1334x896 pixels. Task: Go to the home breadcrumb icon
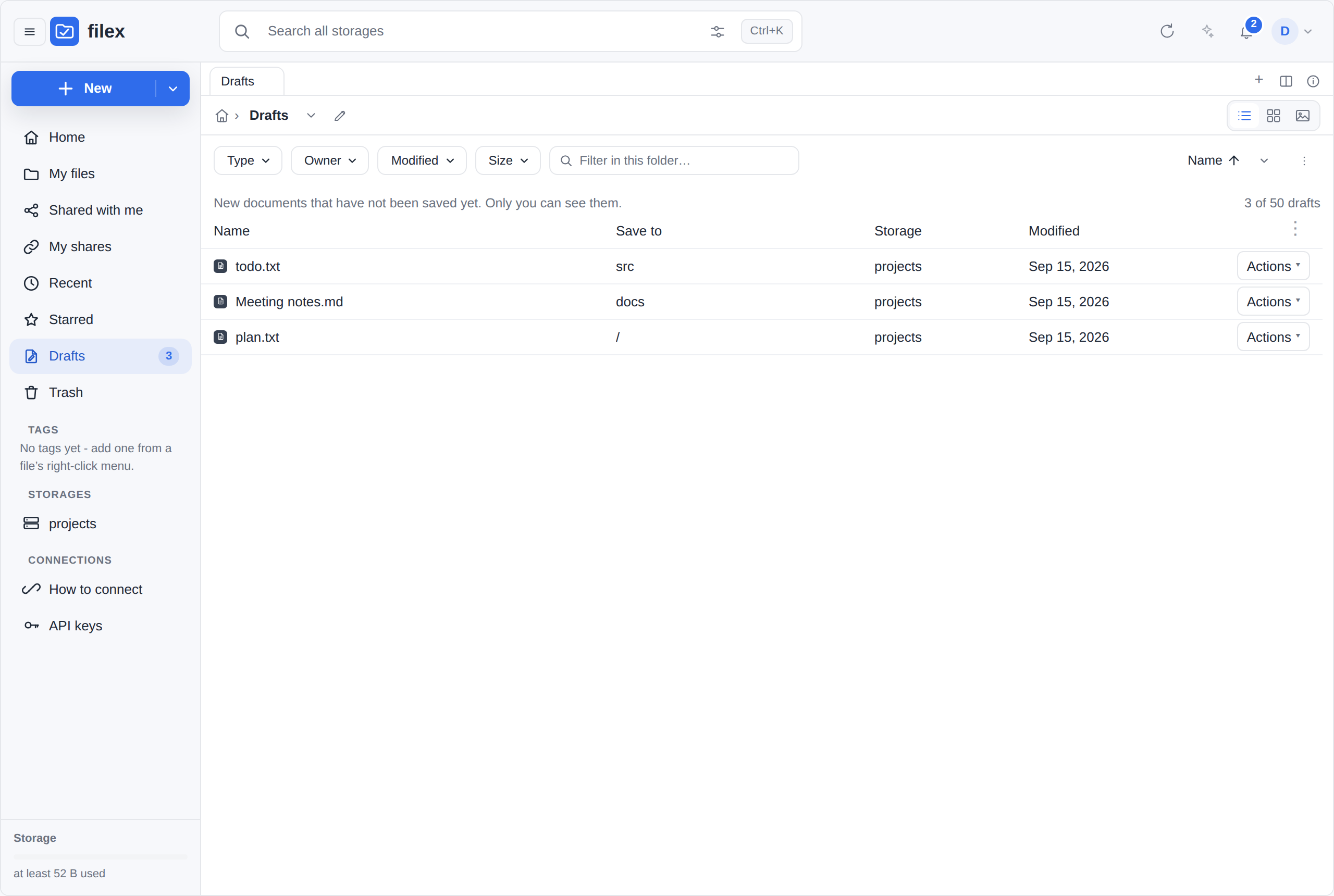click(x=222, y=116)
